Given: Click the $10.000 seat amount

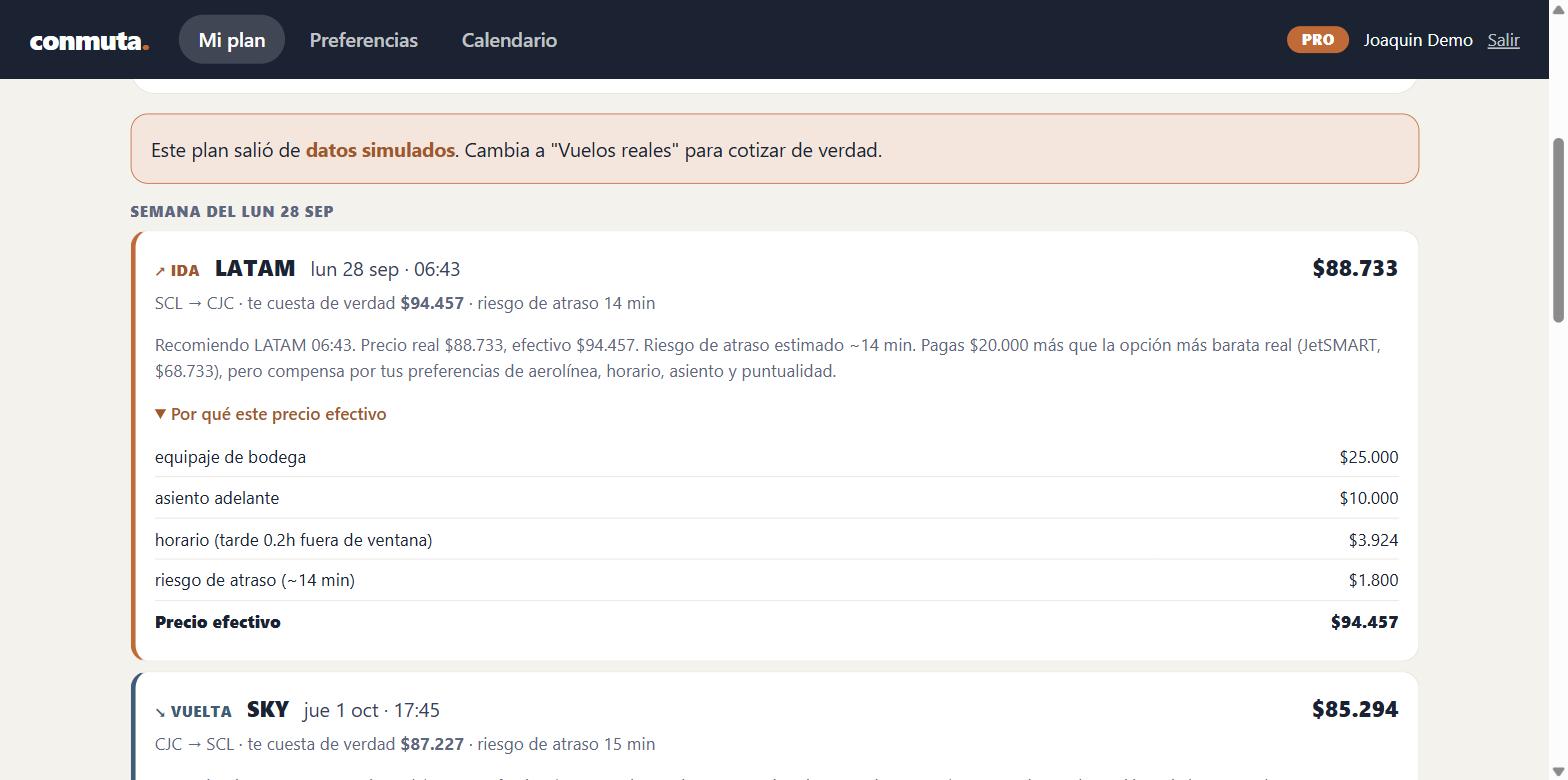Looking at the screenshot, I should click(x=1369, y=498).
